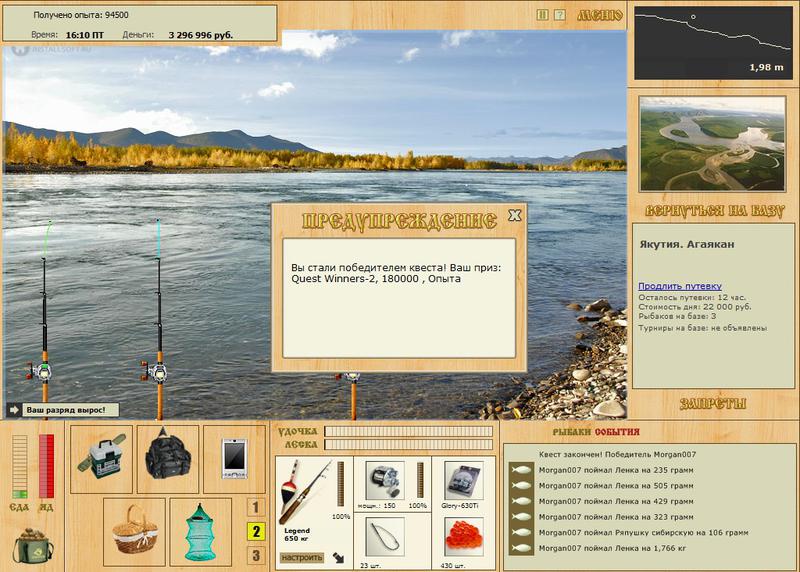This screenshot has height=572, width=800.
Task: Open the mobile phone icon
Action: (235, 458)
